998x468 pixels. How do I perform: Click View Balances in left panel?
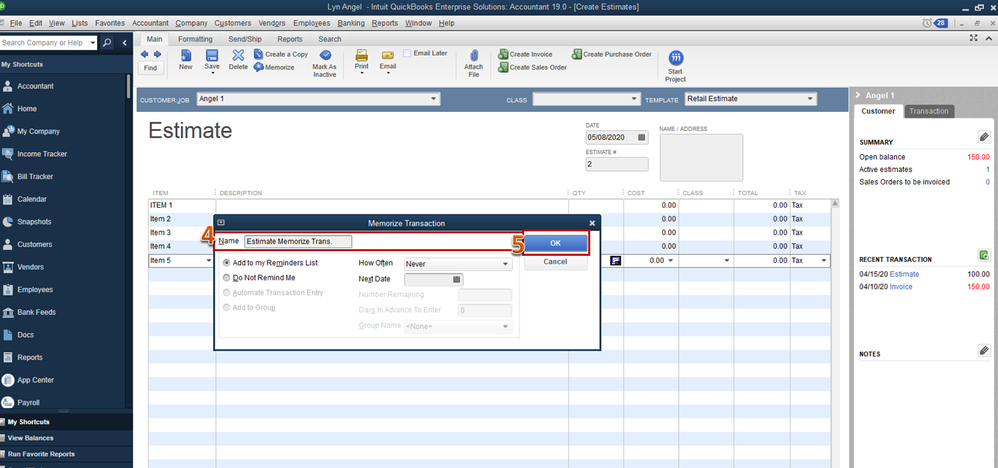[x=31, y=438]
